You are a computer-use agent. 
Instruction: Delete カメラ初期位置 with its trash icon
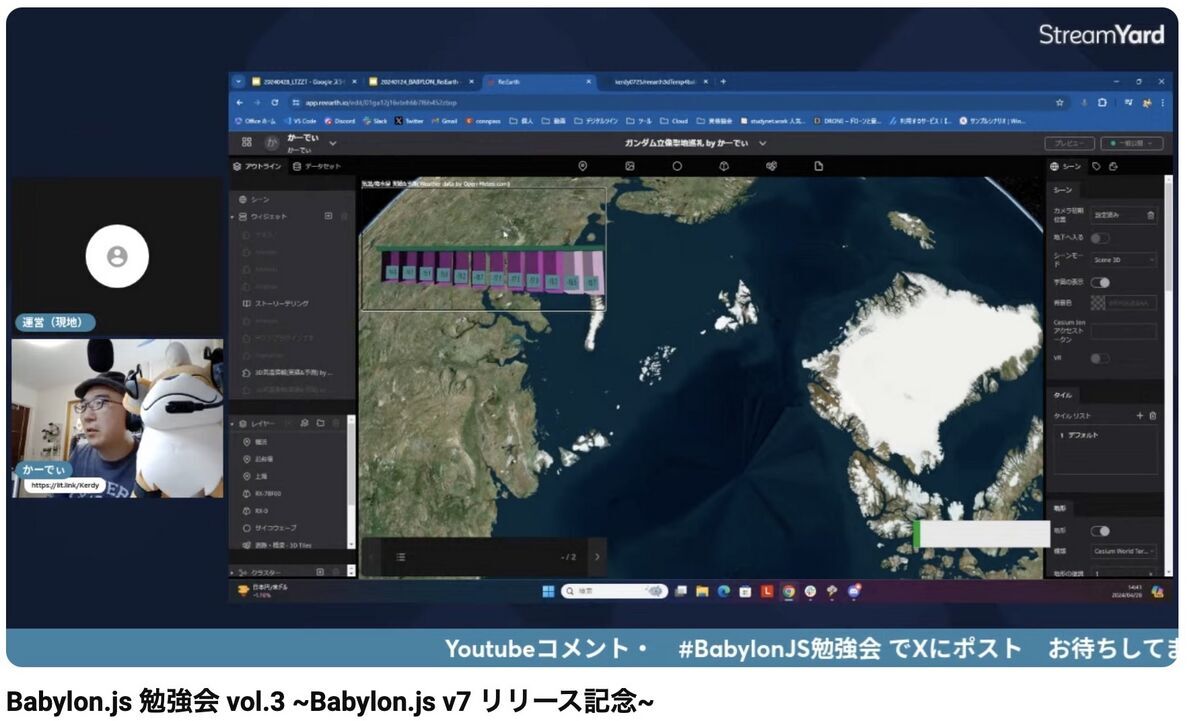pos(1150,214)
